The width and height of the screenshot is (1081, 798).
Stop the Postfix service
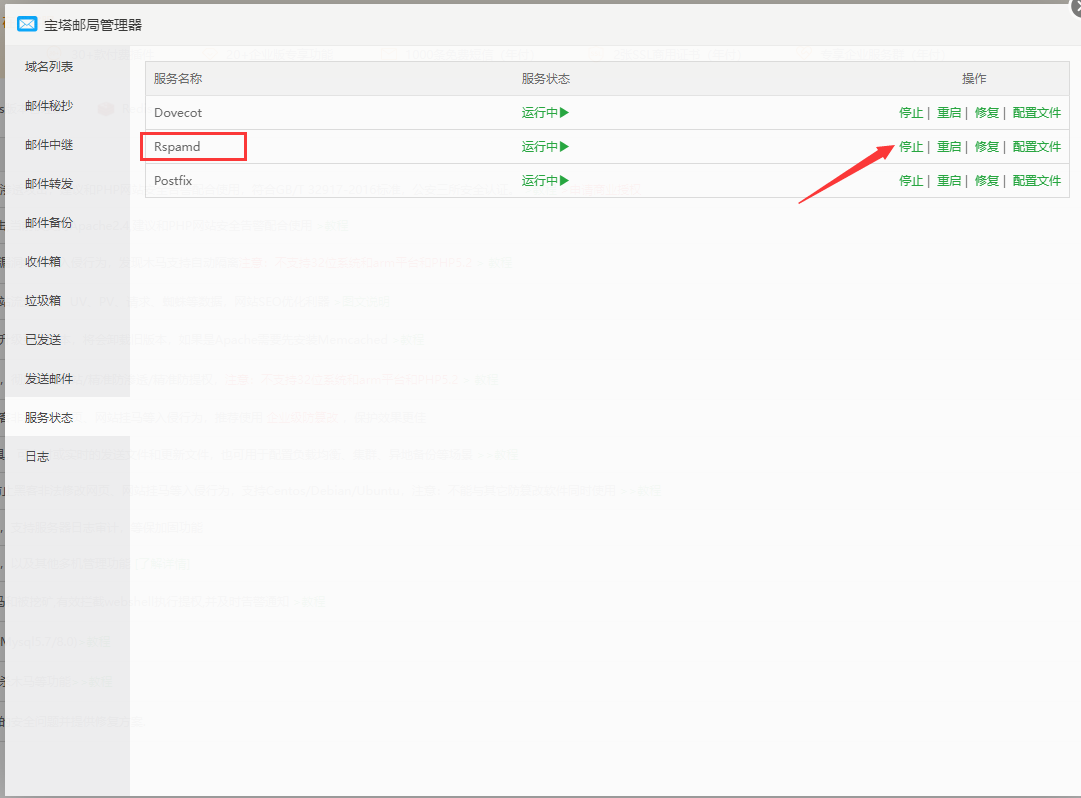coord(911,181)
